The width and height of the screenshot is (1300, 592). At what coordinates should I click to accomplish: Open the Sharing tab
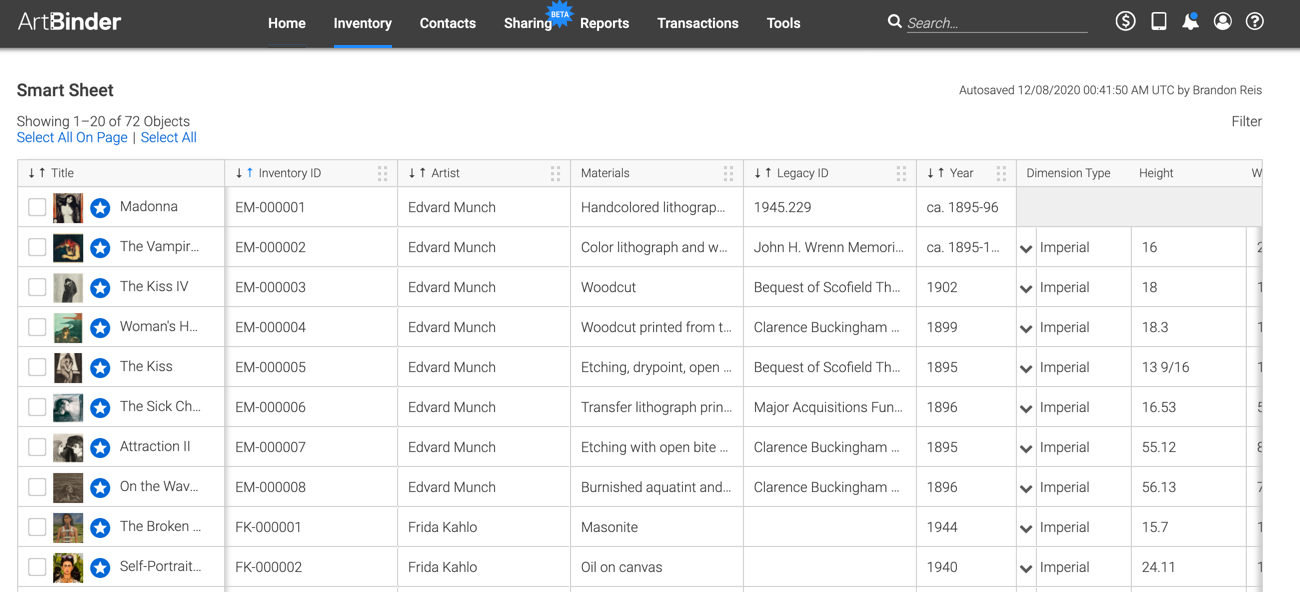pos(528,23)
